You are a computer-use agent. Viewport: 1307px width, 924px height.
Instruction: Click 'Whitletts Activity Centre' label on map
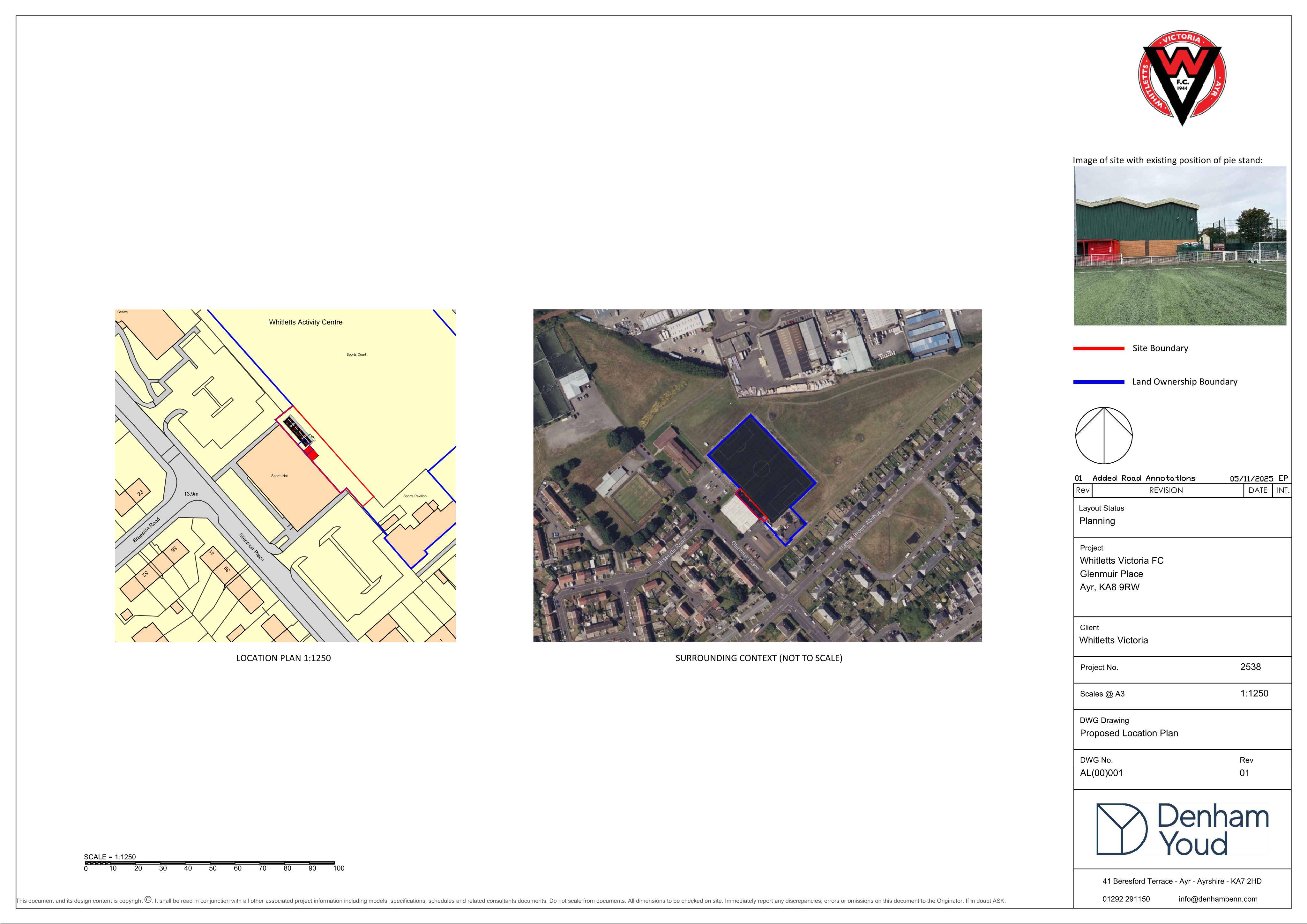(x=306, y=322)
